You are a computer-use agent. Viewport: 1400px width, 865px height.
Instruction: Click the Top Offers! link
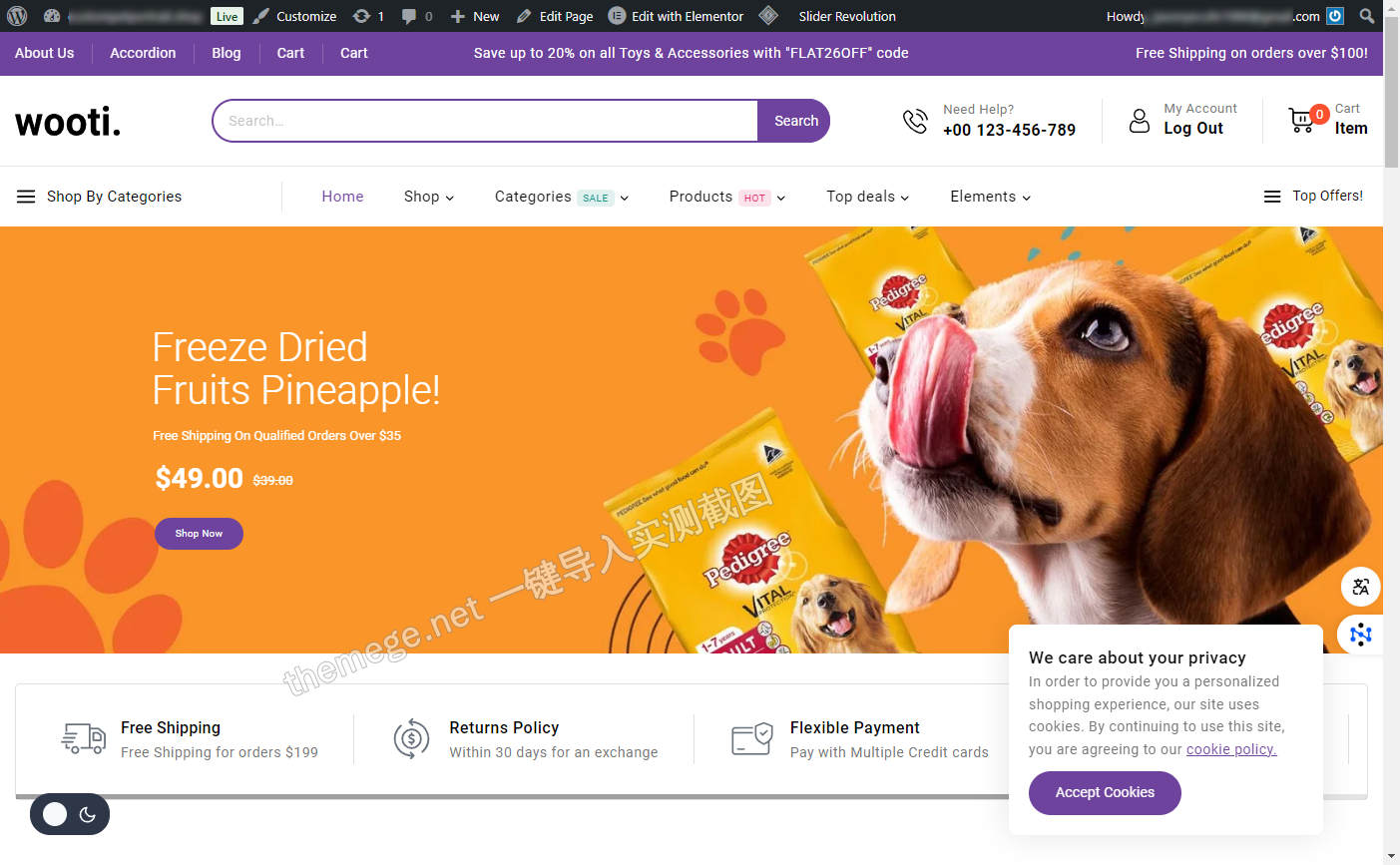(1328, 196)
